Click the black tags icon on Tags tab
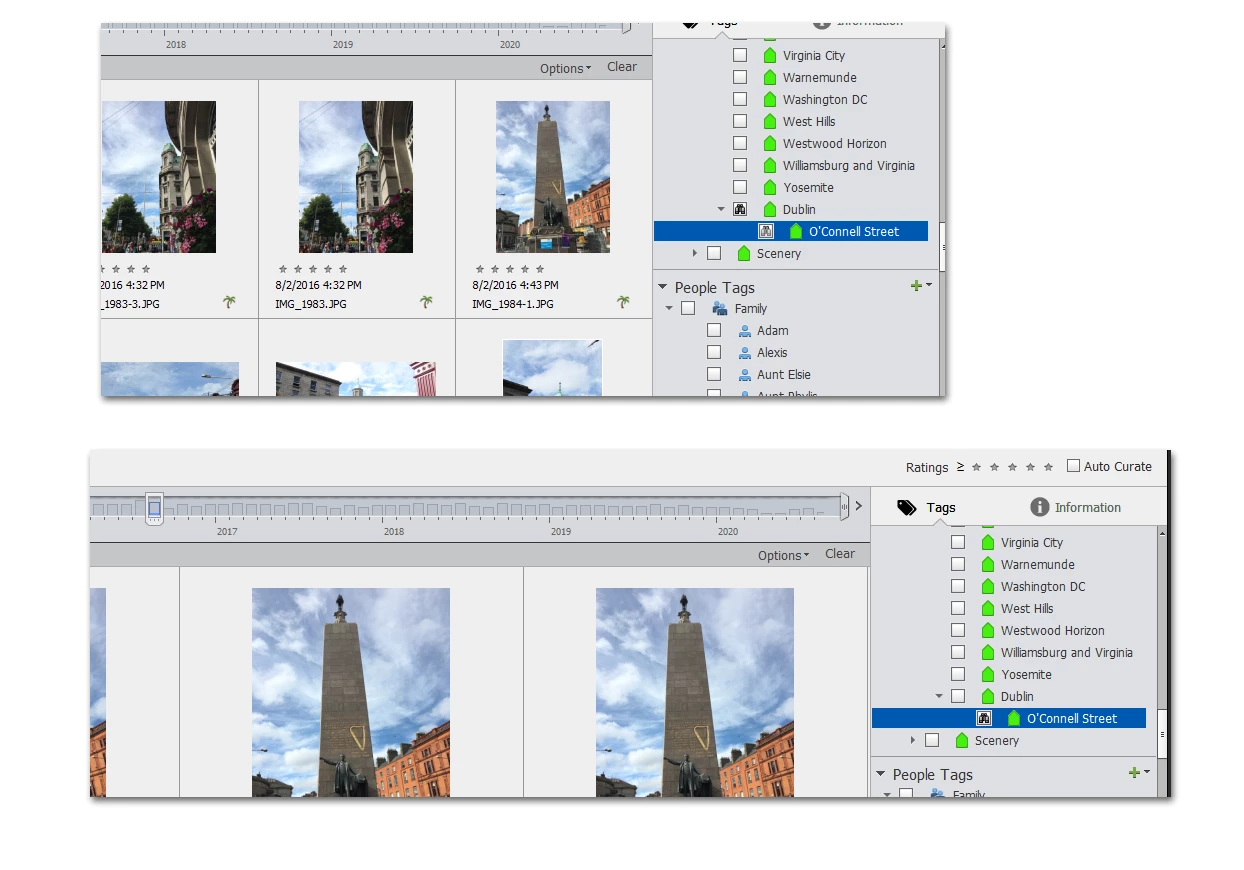The height and width of the screenshot is (870, 1244). click(907, 507)
